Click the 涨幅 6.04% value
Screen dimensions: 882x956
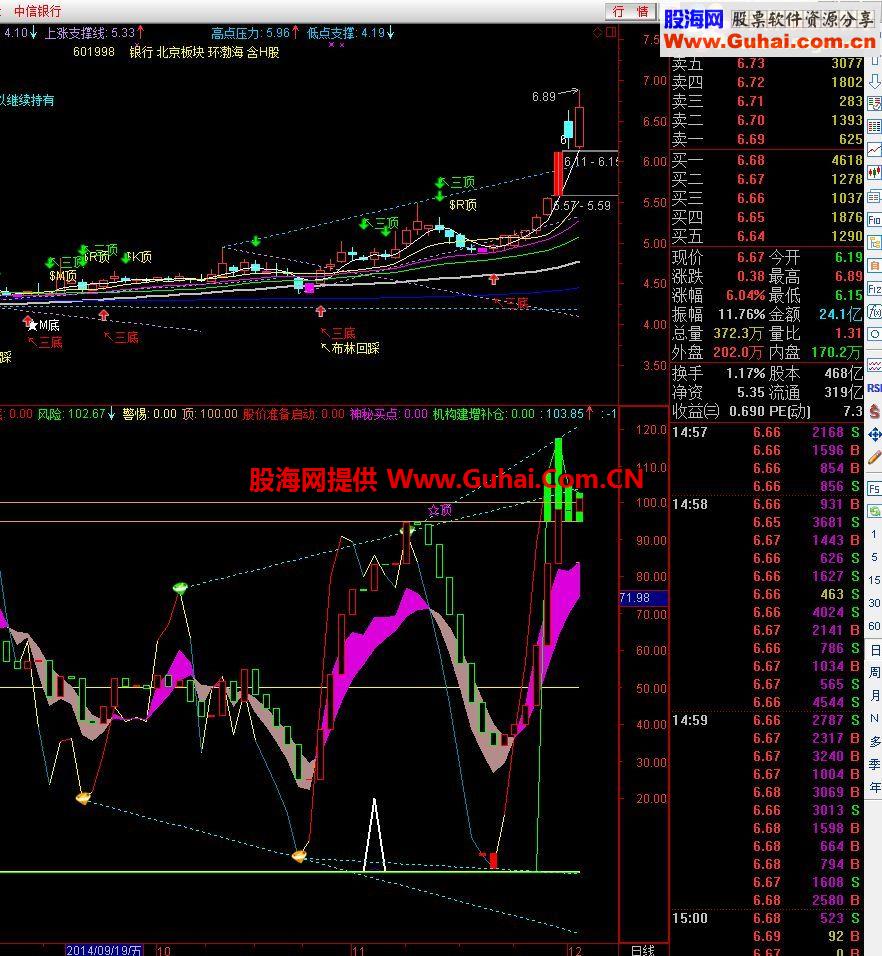745,295
